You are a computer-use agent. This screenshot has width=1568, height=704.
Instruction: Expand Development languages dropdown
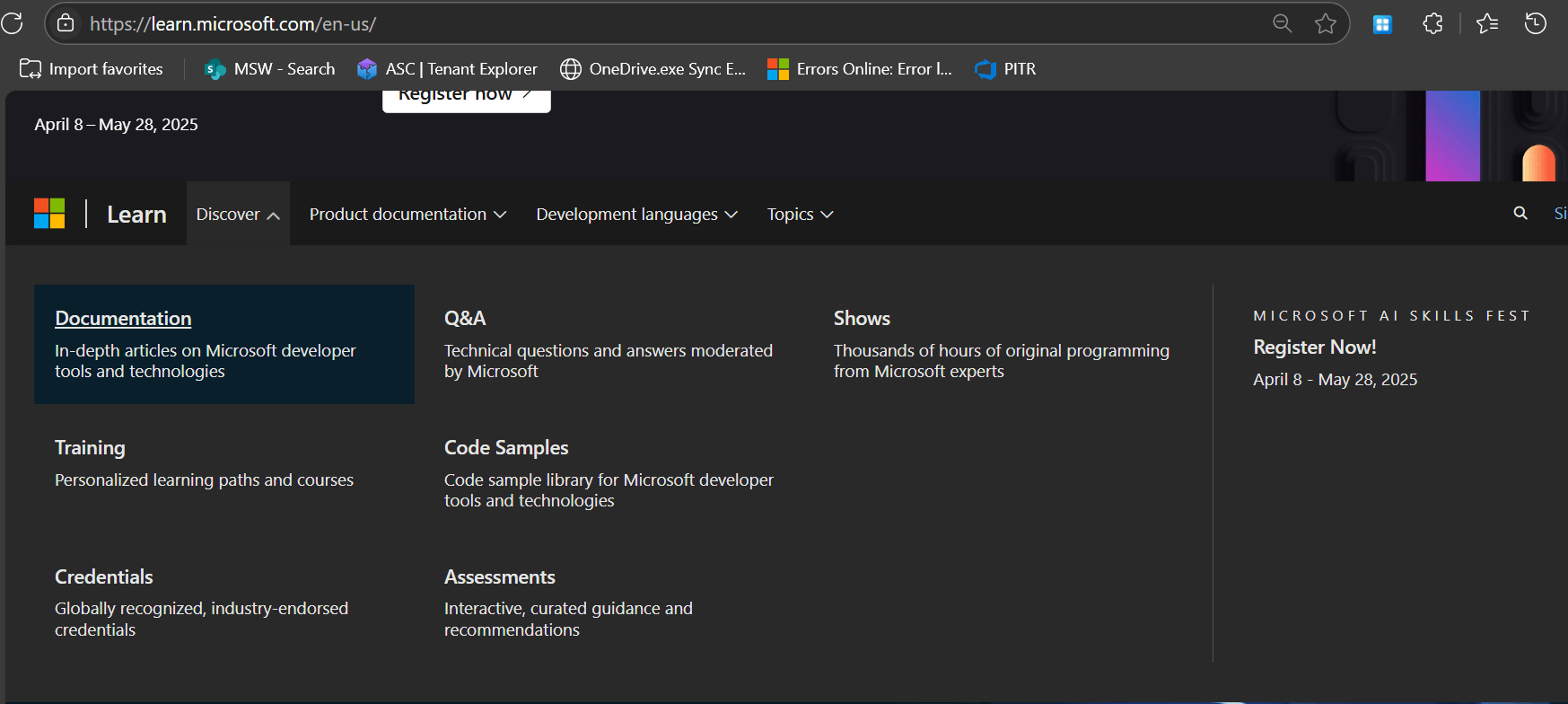(637, 214)
